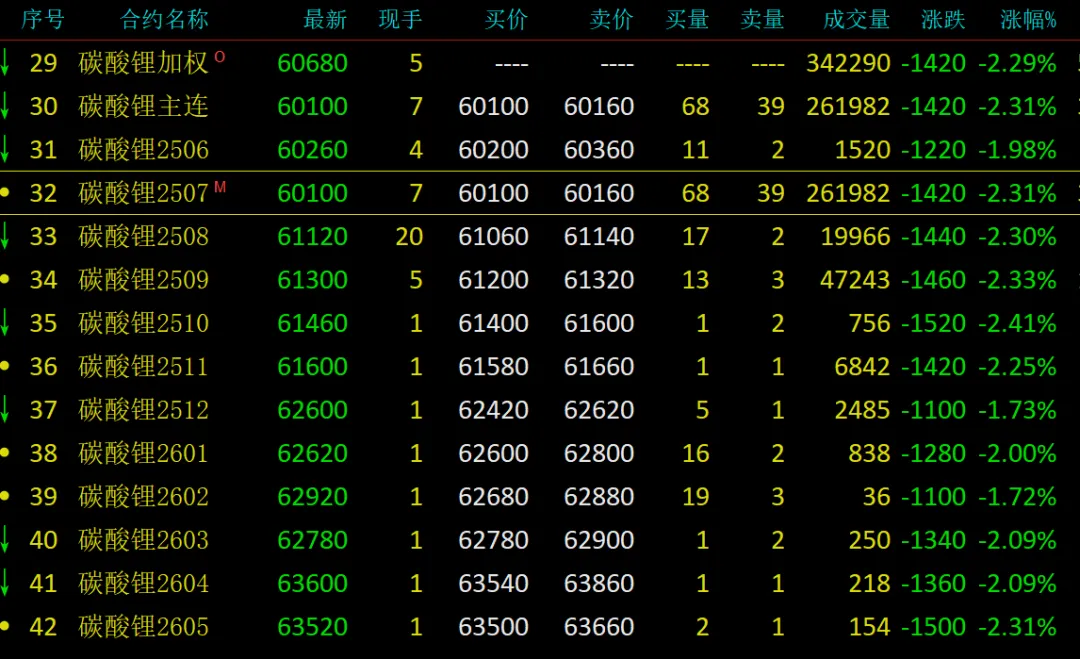Screen dimensions: 1080x659
Task: Click percent change -2.41% for 碳酸锂2510
Action: (1017, 323)
